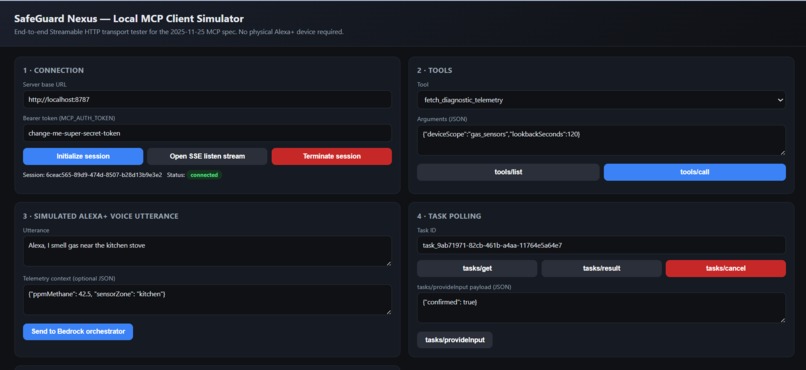
Task: Click the tools/list button
Action: (x=508, y=172)
